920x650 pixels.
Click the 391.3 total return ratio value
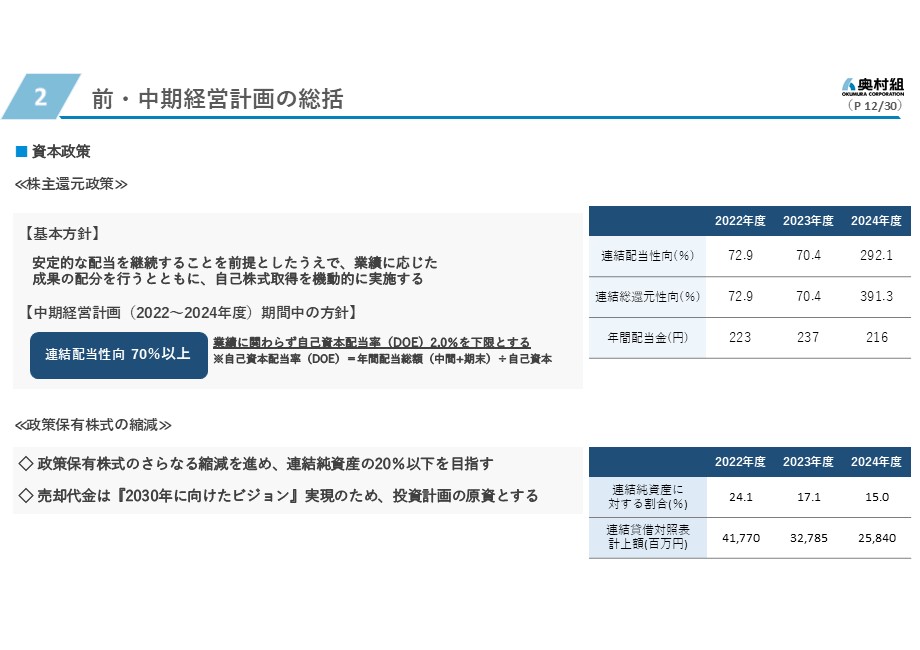[x=876, y=297]
